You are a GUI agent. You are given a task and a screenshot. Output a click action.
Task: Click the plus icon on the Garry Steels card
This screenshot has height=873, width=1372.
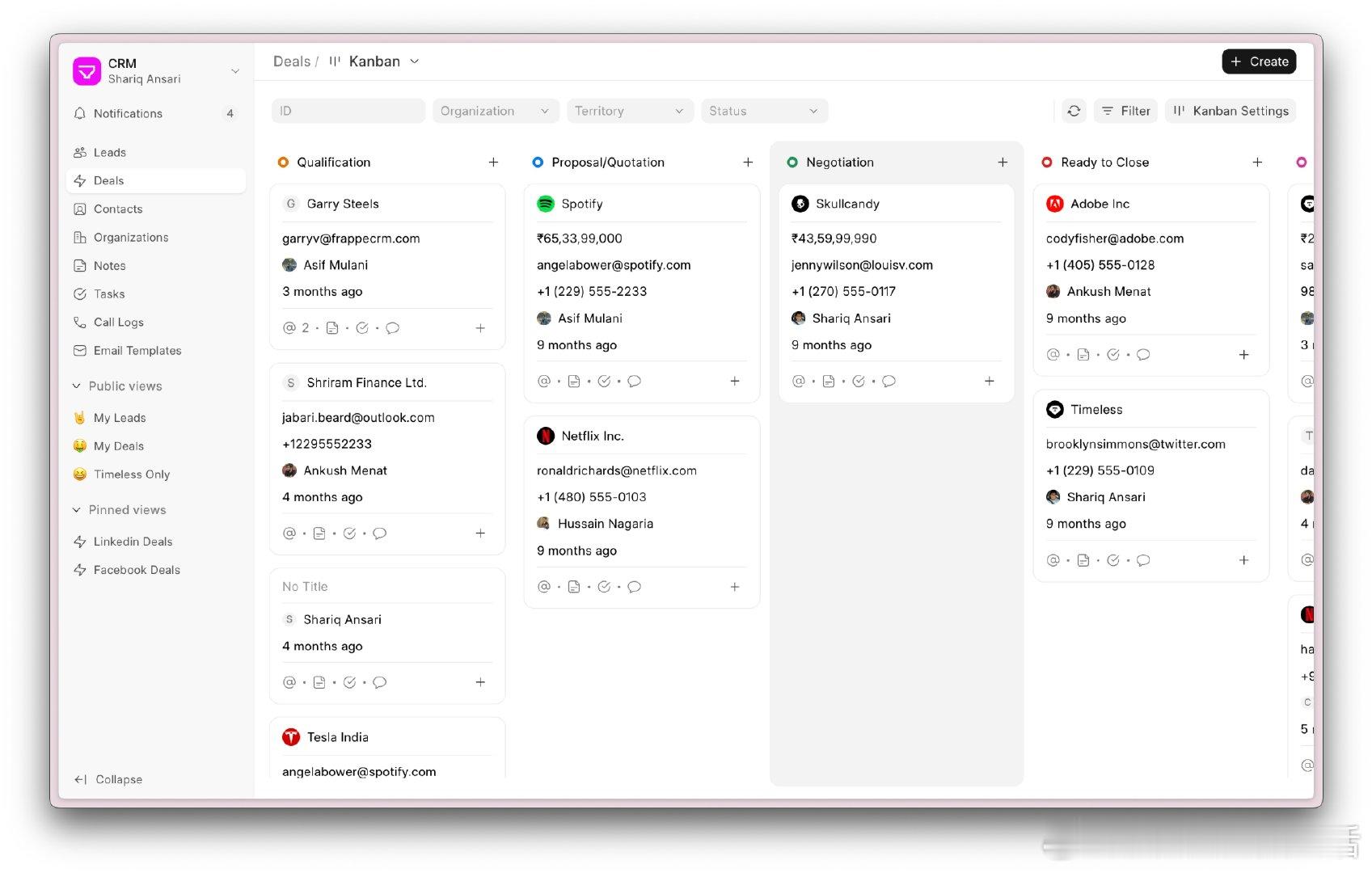(x=480, y=327)
